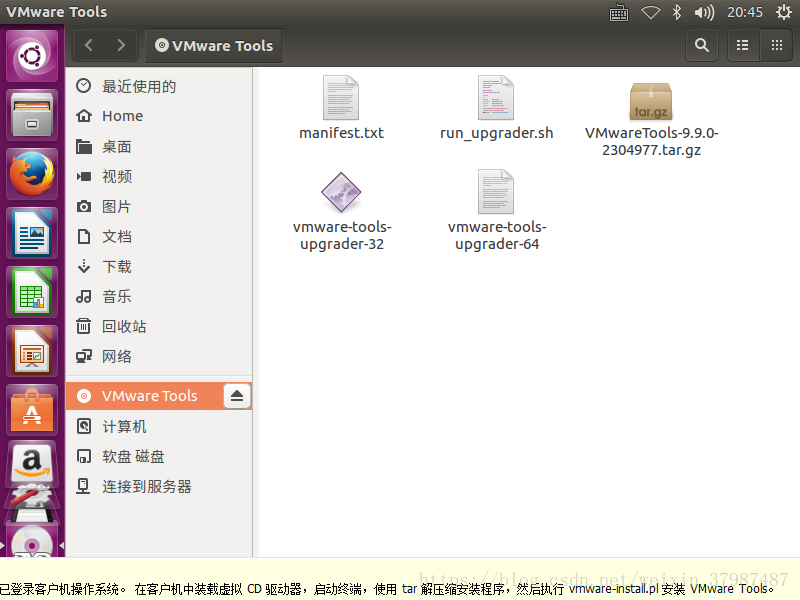
Task: Open 桌面 (Desktop) folder in sidebar
Action: (x=159, y=147)
